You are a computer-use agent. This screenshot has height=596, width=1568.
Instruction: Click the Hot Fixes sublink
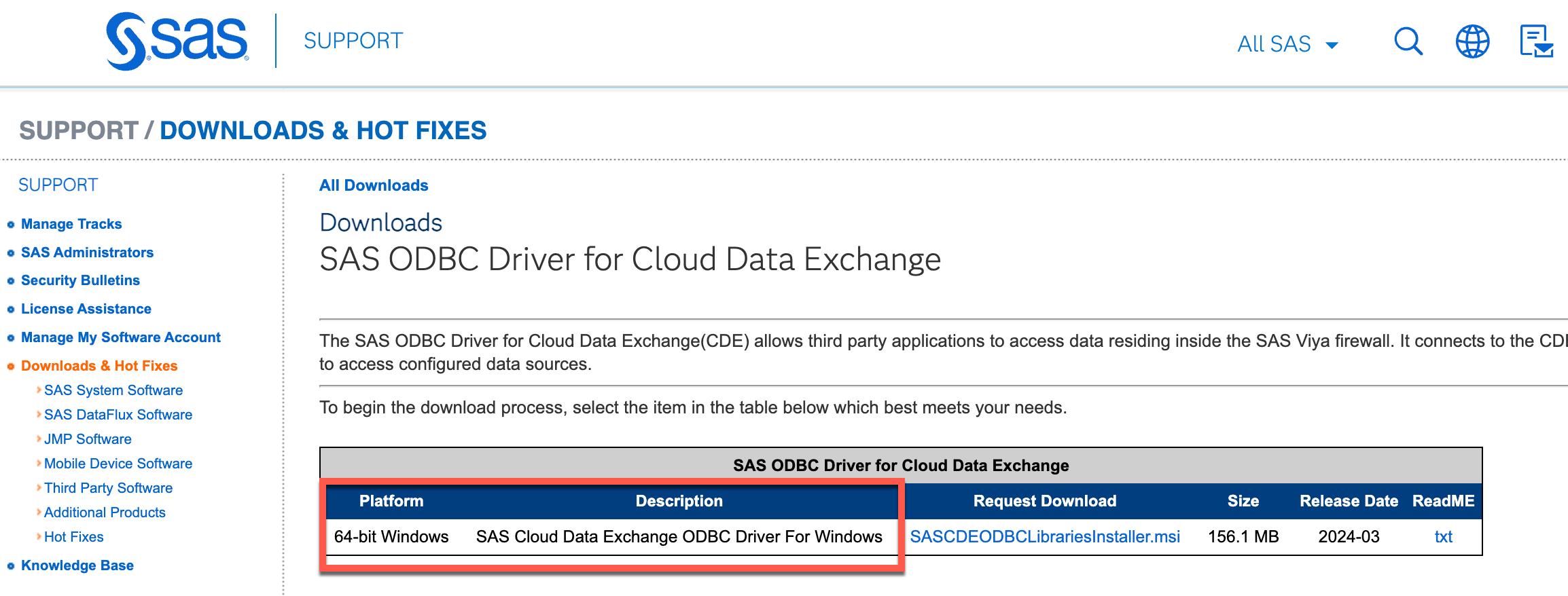click(x=74, y=537)
